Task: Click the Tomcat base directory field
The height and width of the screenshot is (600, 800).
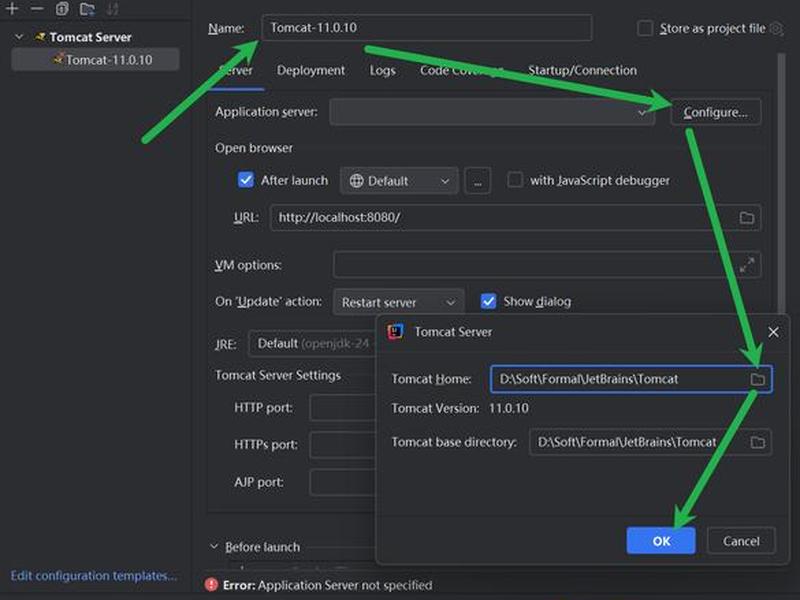Action: pos(651,442)
